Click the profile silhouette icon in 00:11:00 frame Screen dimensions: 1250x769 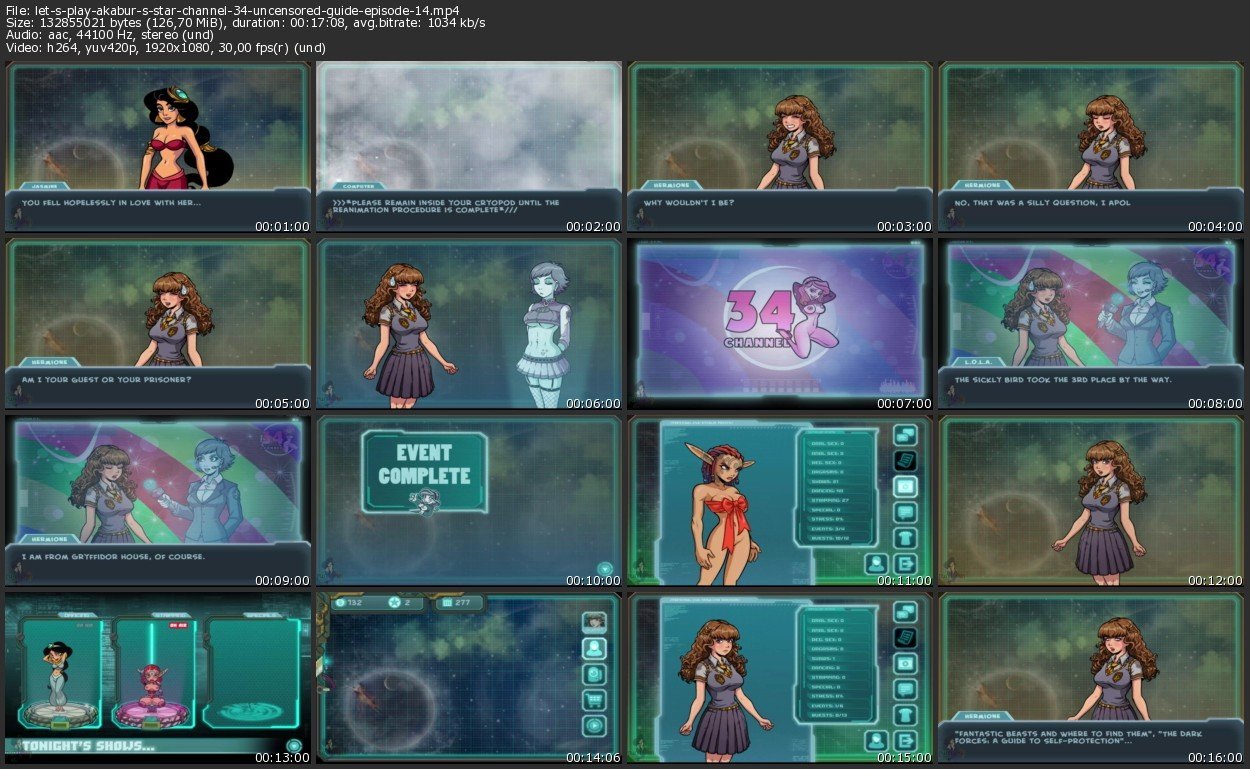pyautogui.click(x=877, y=564)
